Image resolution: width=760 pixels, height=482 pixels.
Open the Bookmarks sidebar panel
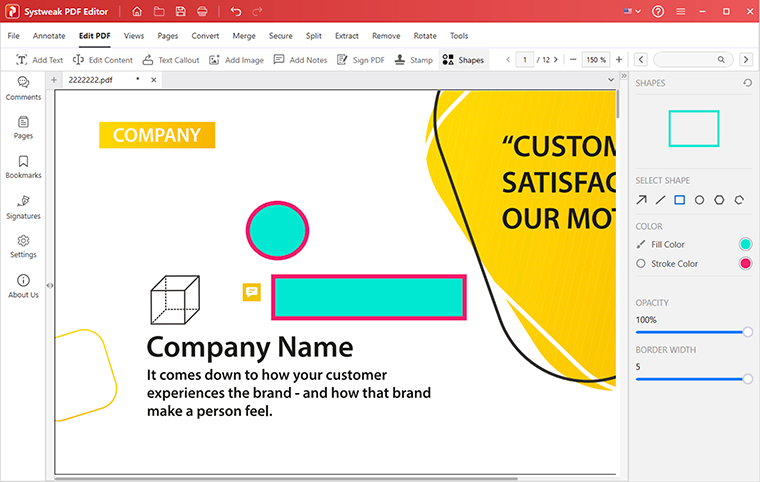[x=23, y=167]
